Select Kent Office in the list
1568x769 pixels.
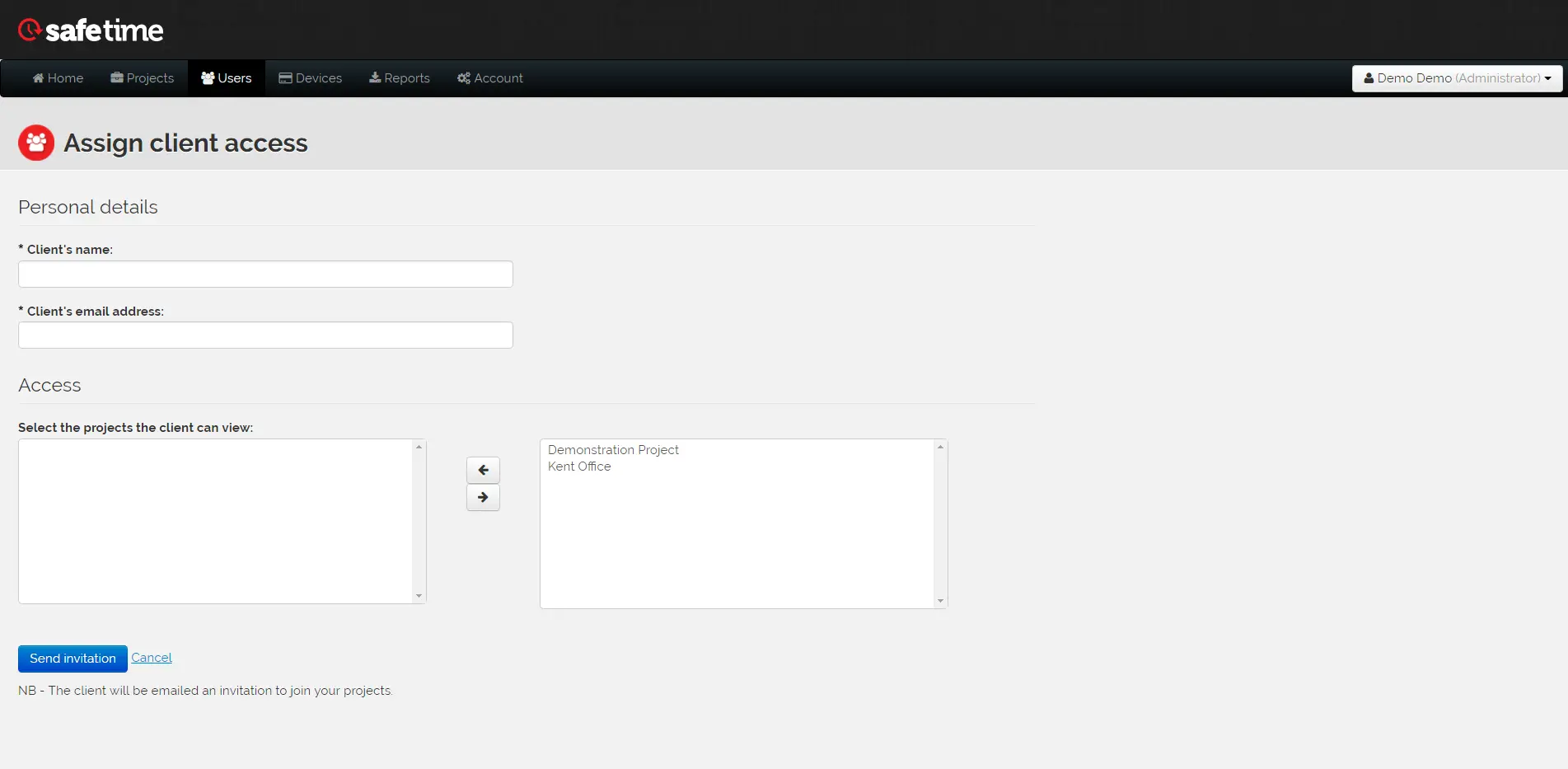coord(579,467)
